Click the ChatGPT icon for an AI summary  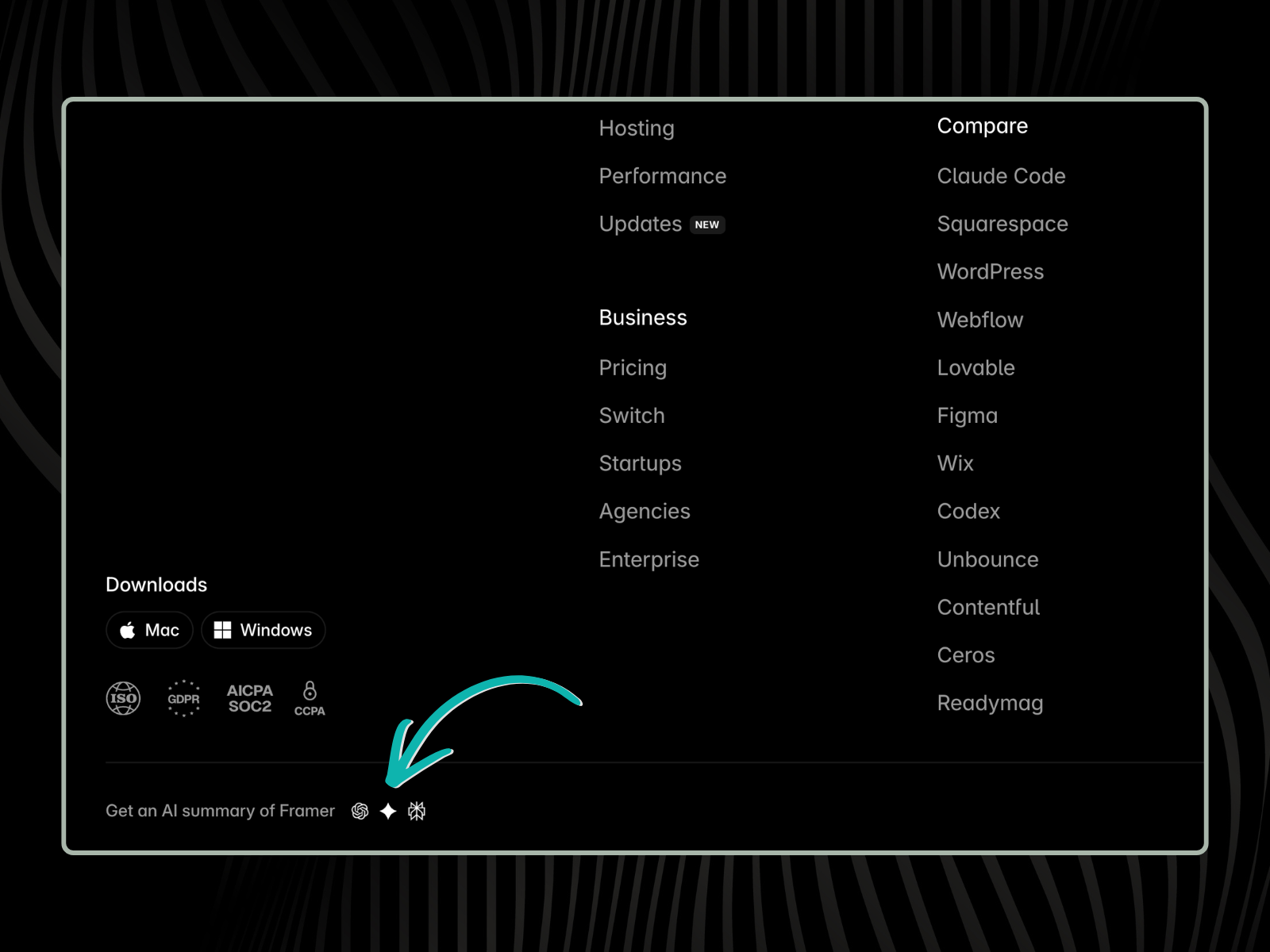click(x=361, y=811)
